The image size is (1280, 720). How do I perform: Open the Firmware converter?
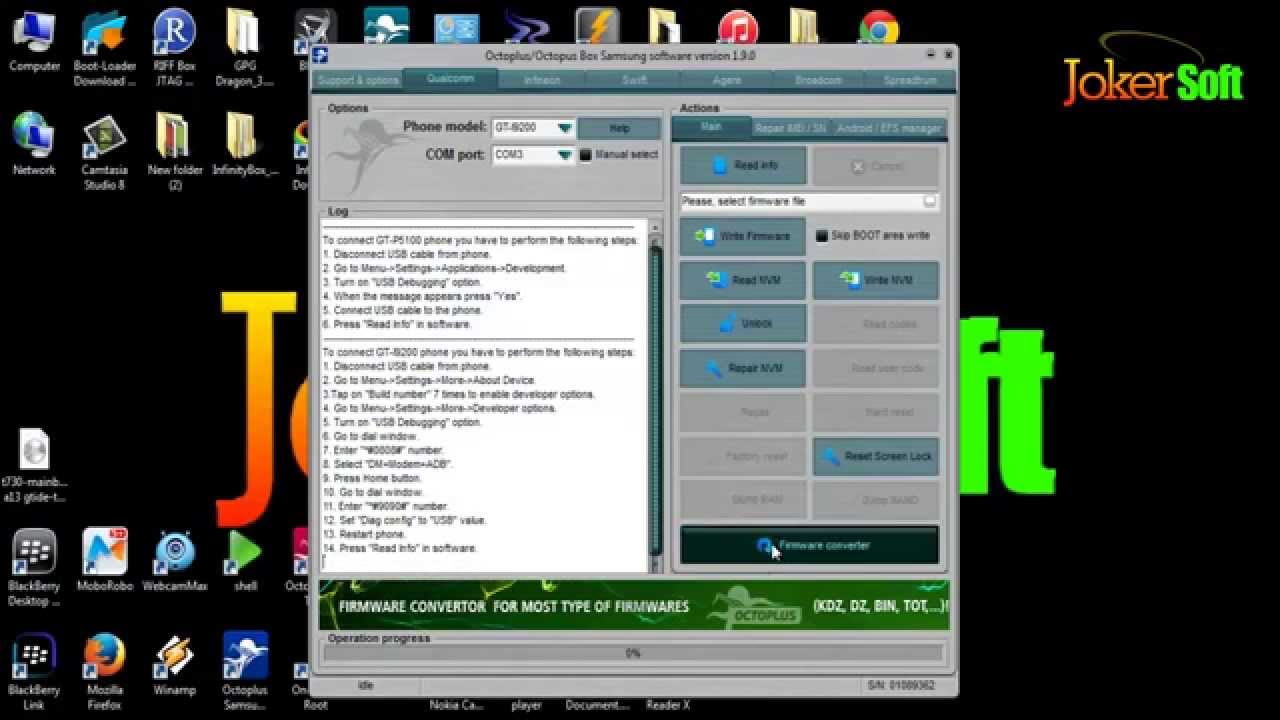[809, 545]
